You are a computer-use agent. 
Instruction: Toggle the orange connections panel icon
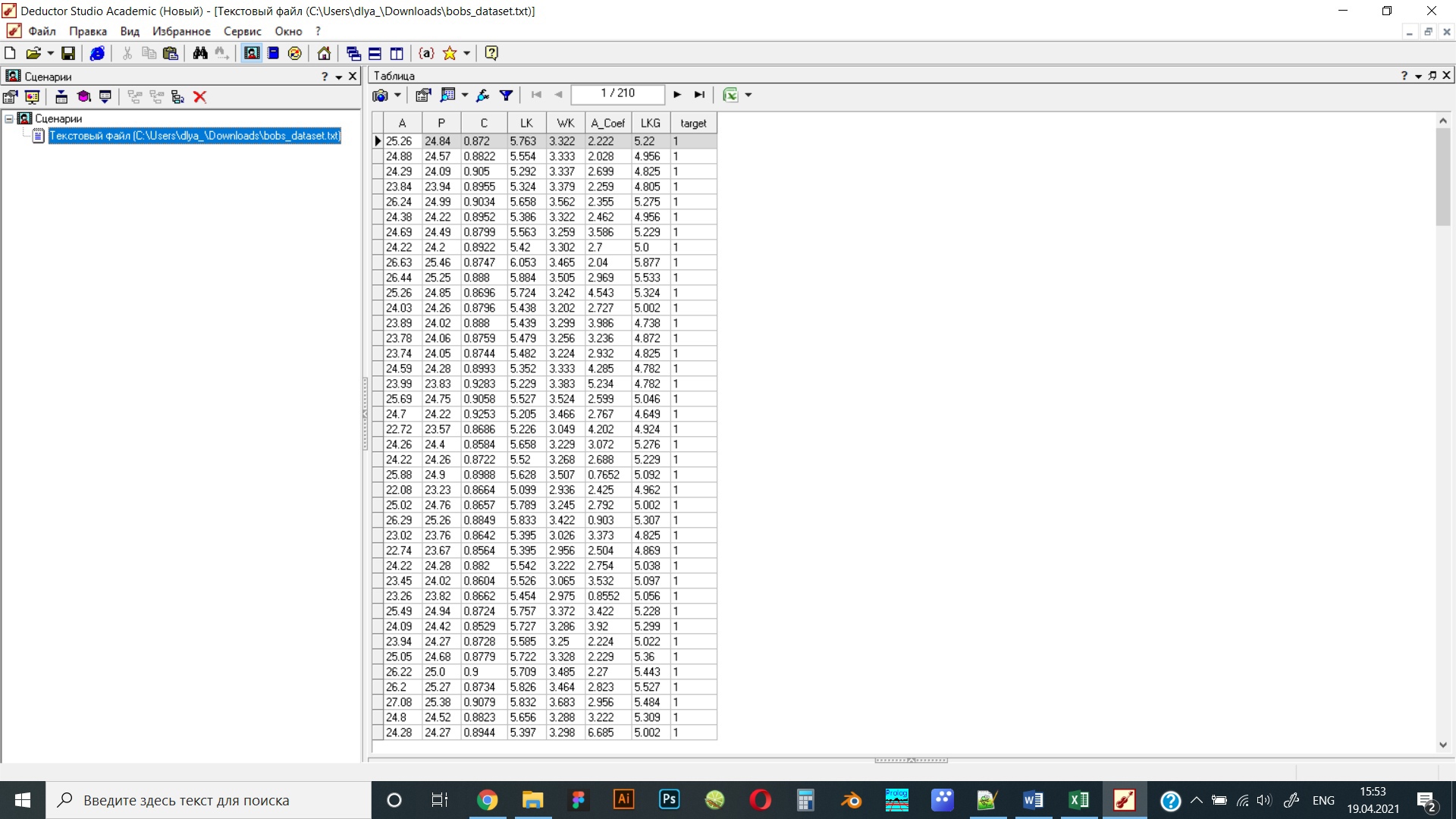coord(295,53)
